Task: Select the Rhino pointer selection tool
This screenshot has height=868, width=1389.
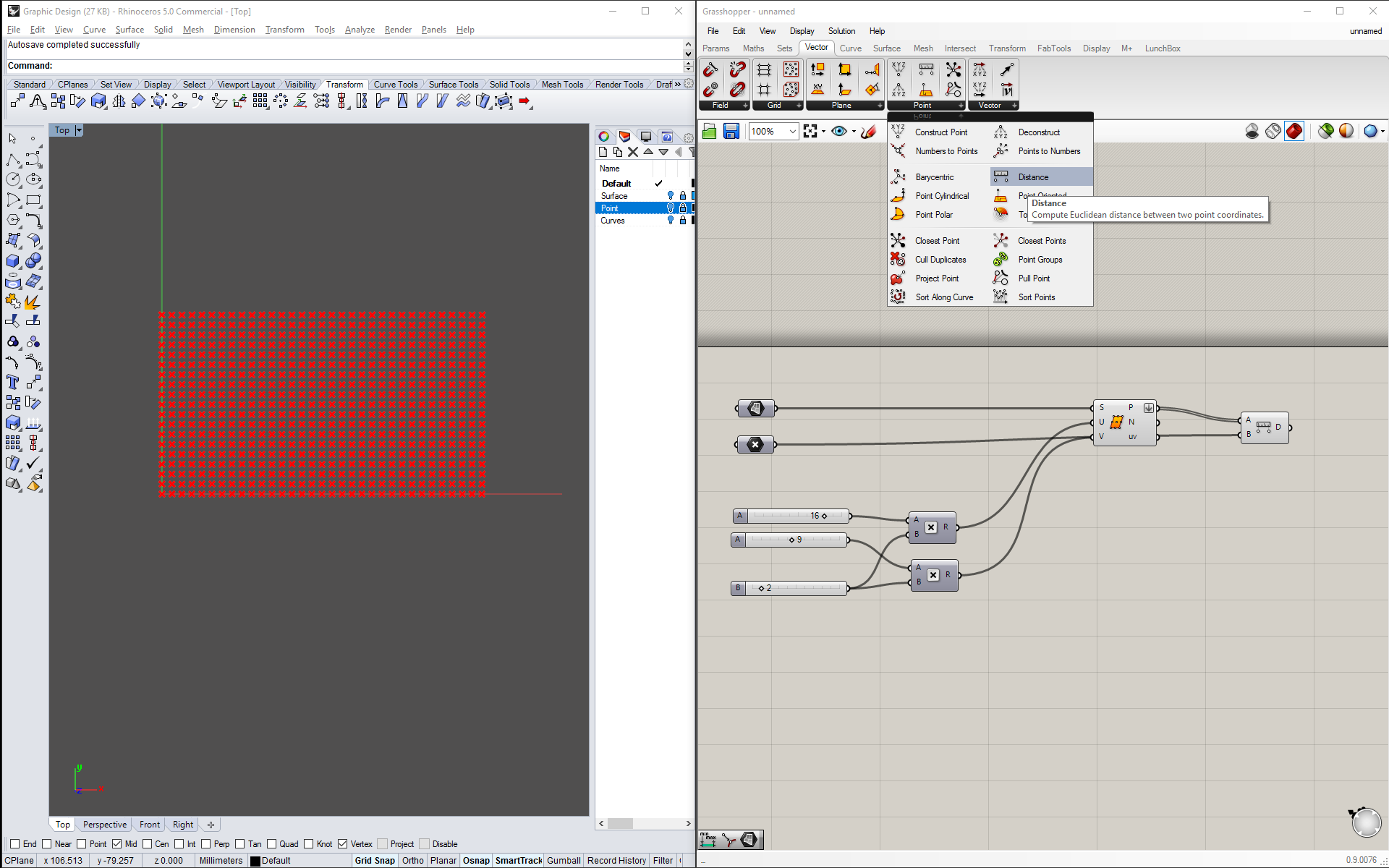Action: coord(12,138)
